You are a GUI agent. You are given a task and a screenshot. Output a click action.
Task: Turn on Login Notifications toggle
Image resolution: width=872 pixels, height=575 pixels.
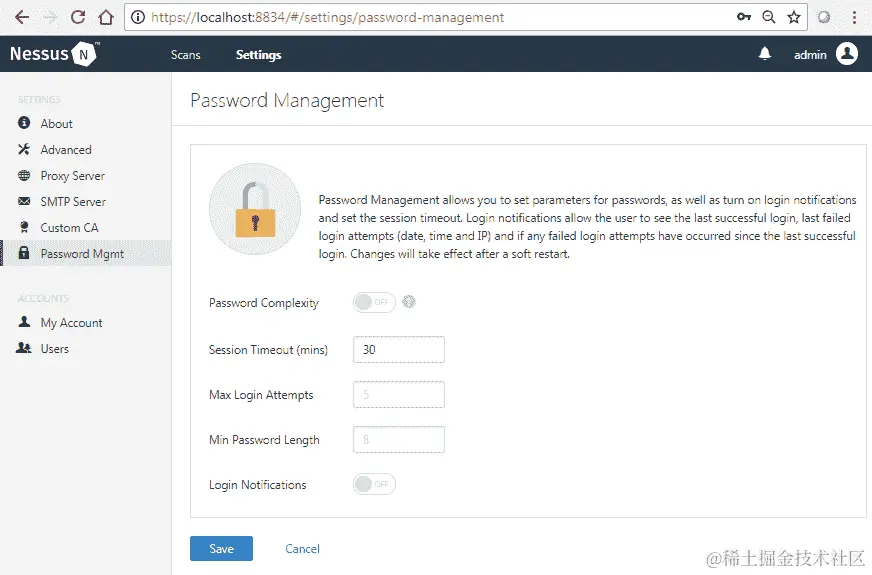point(374,484)
